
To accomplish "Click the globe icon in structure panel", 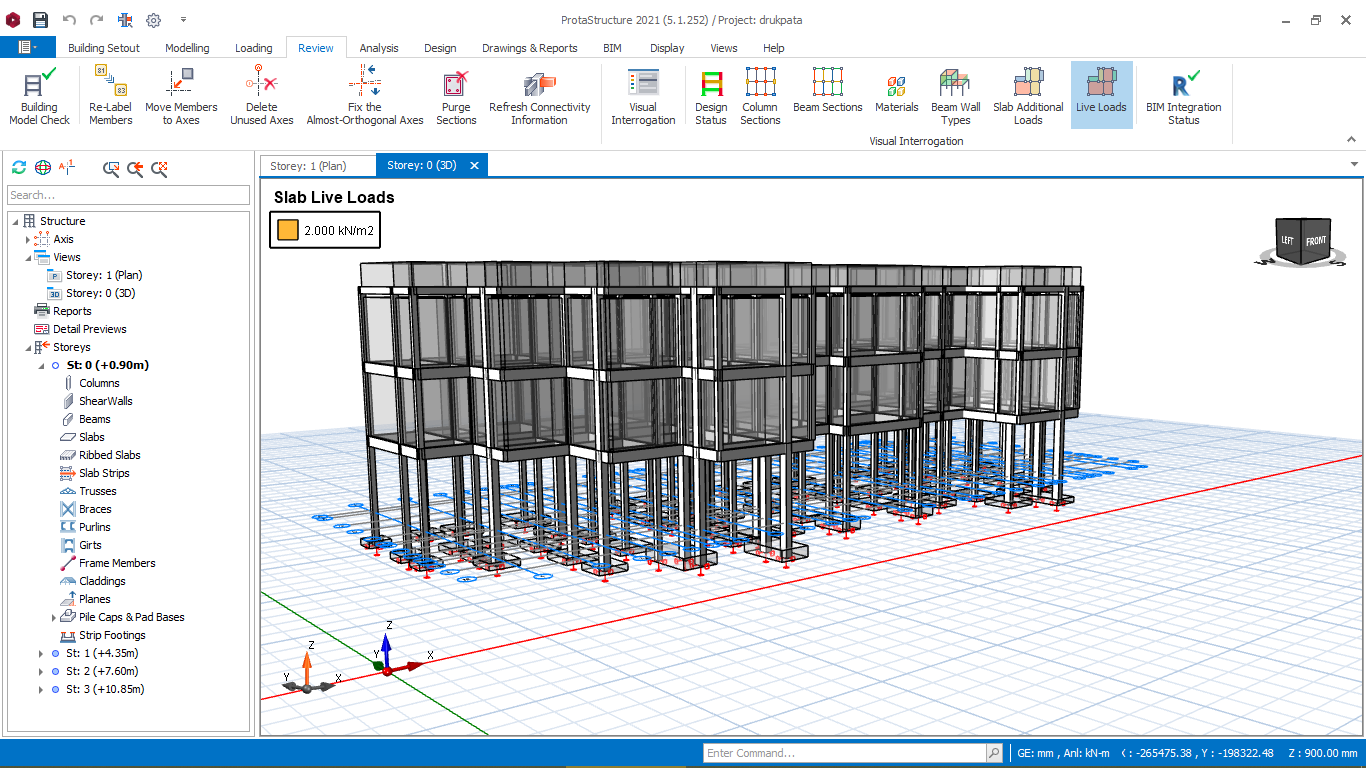I will tap(43, 167).
